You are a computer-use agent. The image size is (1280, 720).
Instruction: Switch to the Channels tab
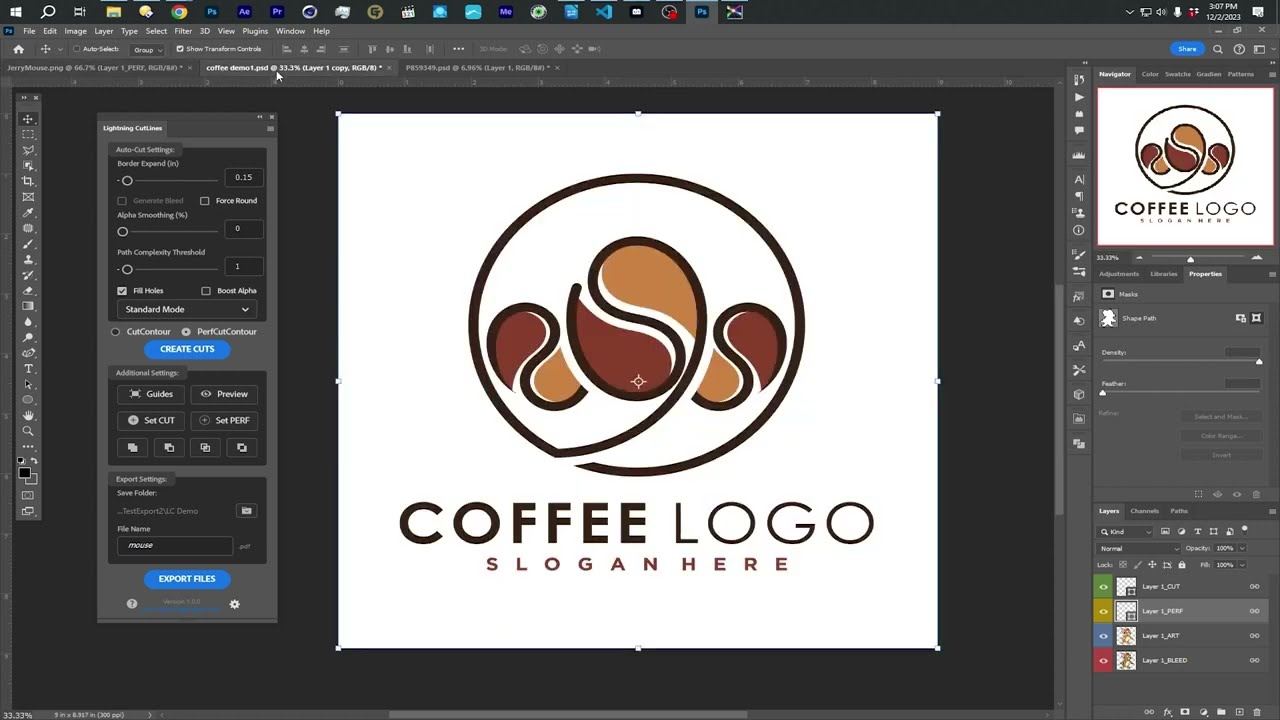click(x=1144, y=511)
